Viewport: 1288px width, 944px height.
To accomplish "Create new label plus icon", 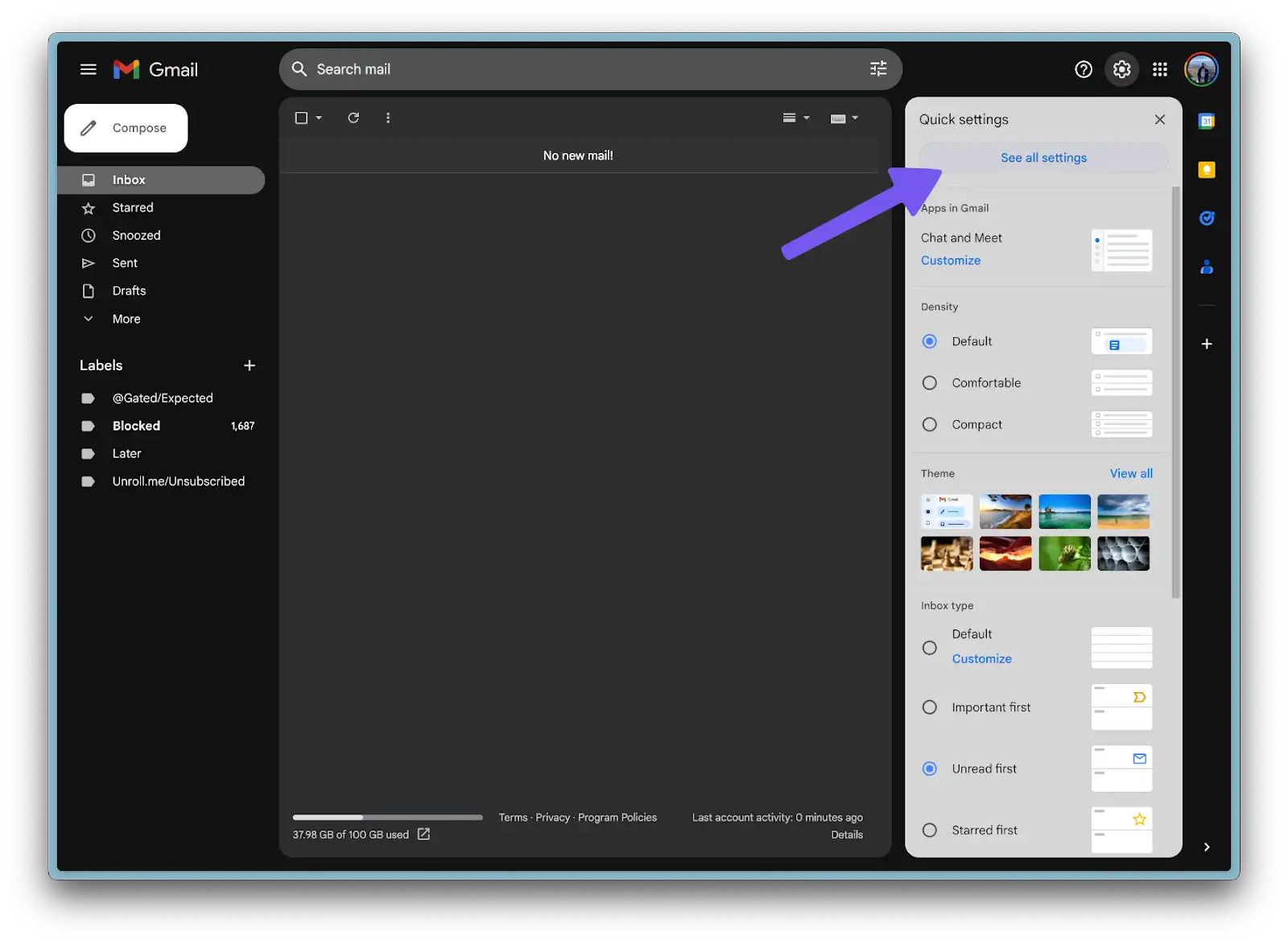I will (x=250, y=365).
